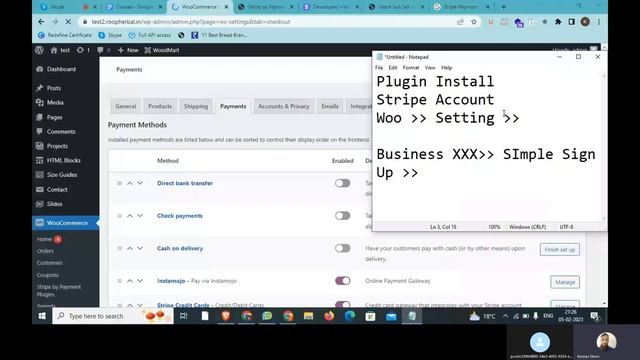Screen dimensions: 640x360
Task: Move Cash on delivery up
Action: click(x=130, y=248)
